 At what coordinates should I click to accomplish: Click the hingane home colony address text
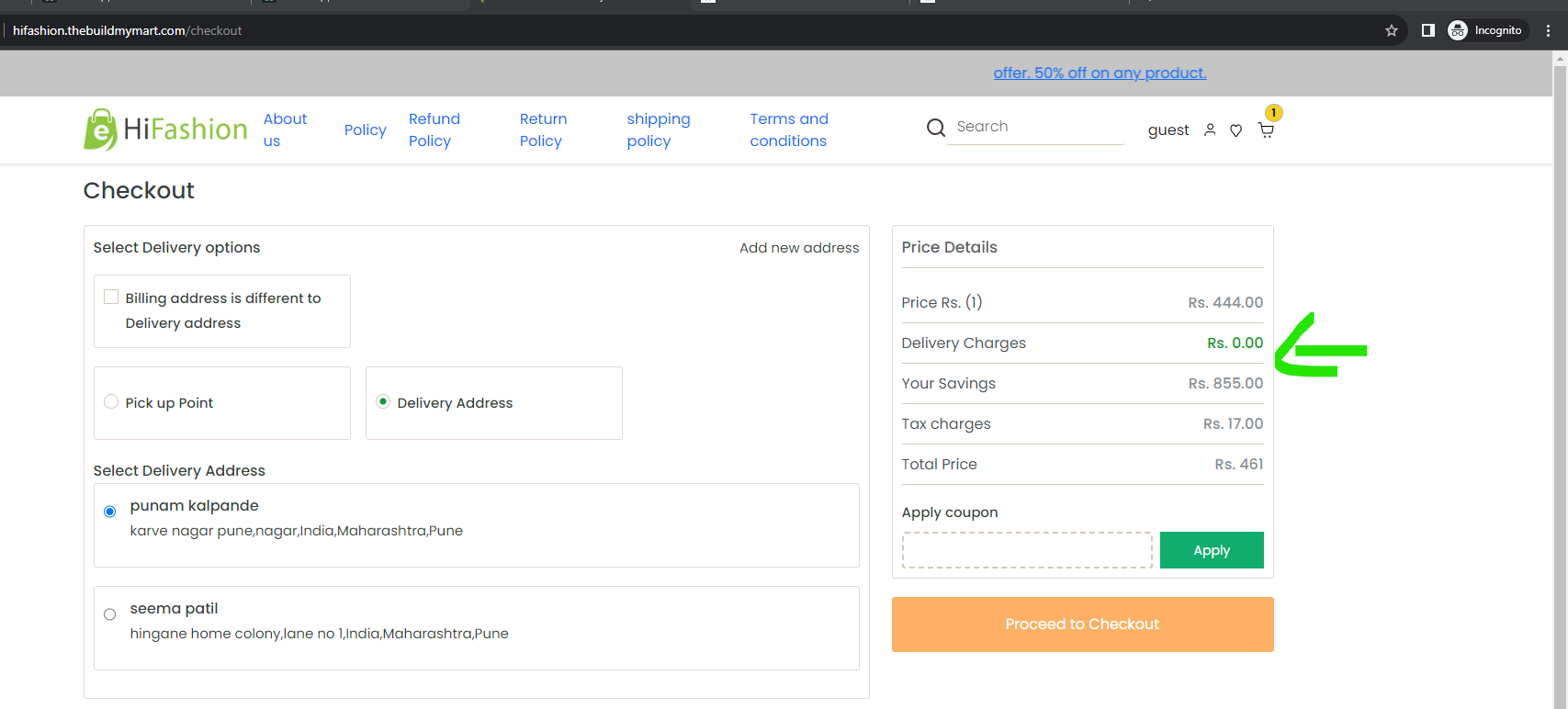click(319, 634)
